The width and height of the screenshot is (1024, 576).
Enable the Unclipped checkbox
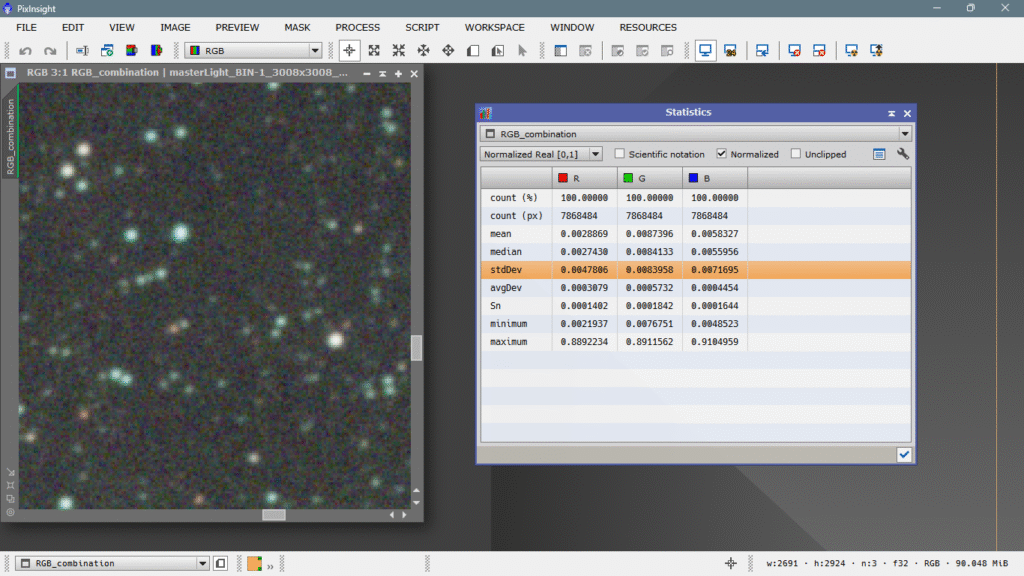(x=795, y=154)
